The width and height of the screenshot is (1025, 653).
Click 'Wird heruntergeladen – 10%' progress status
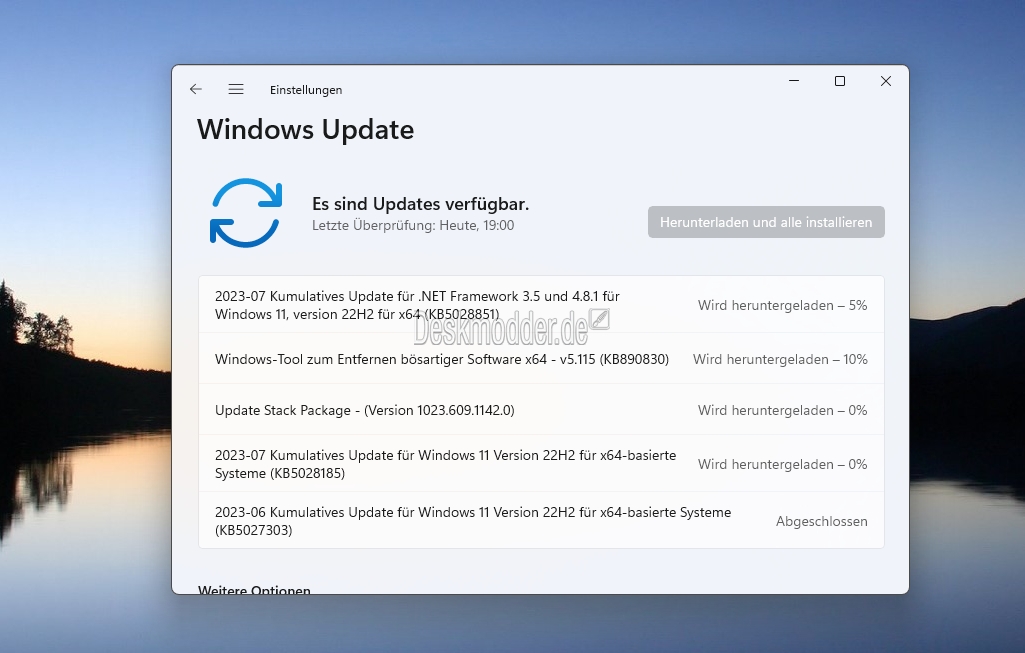click(781, 360)
